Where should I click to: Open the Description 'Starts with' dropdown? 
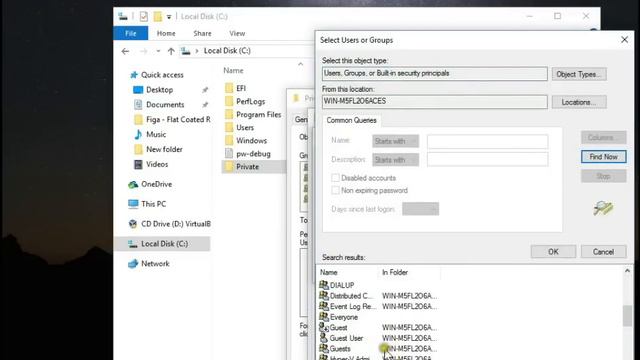396,160
